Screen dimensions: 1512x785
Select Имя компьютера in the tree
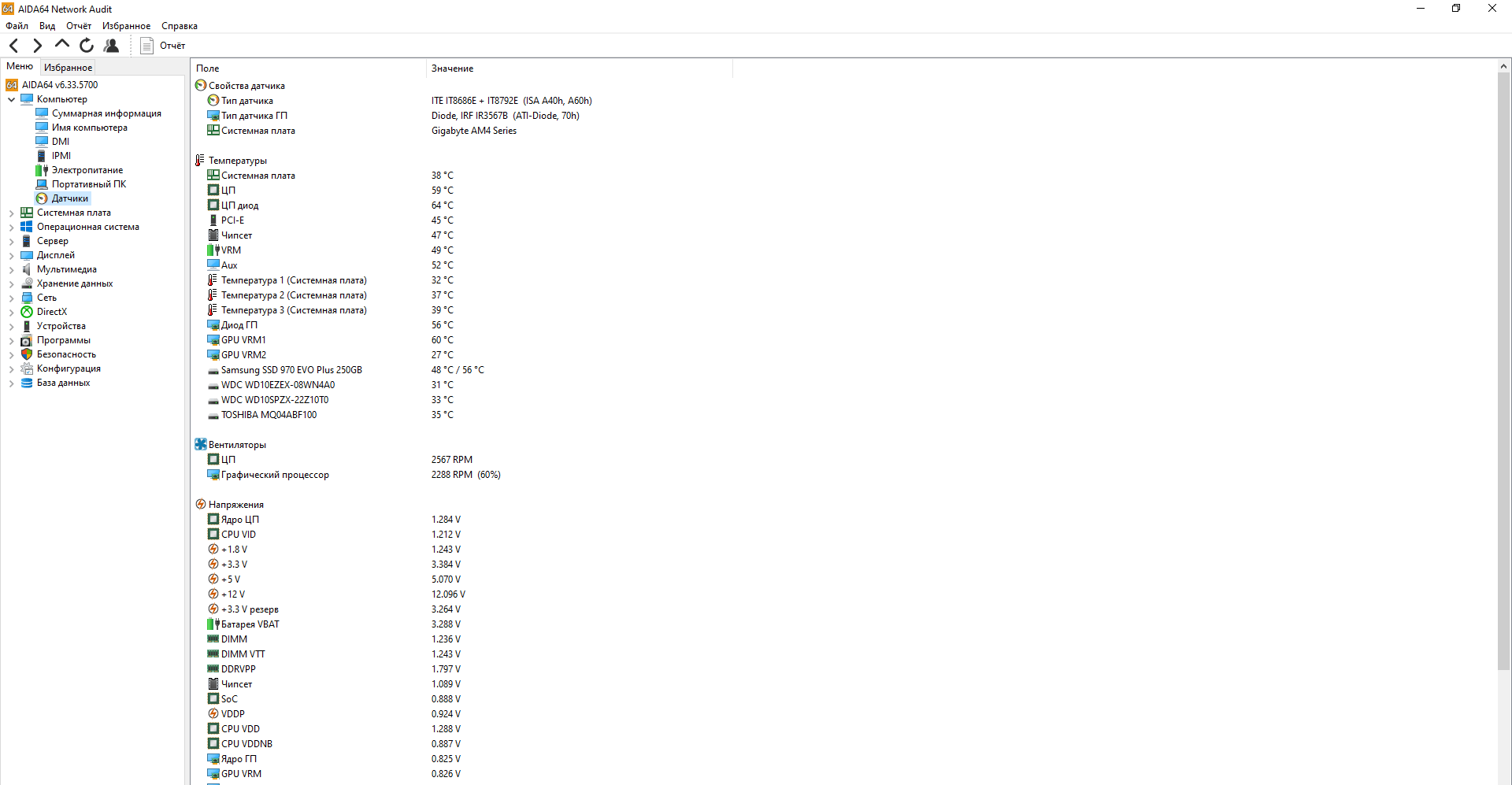(x=89, y=128)
